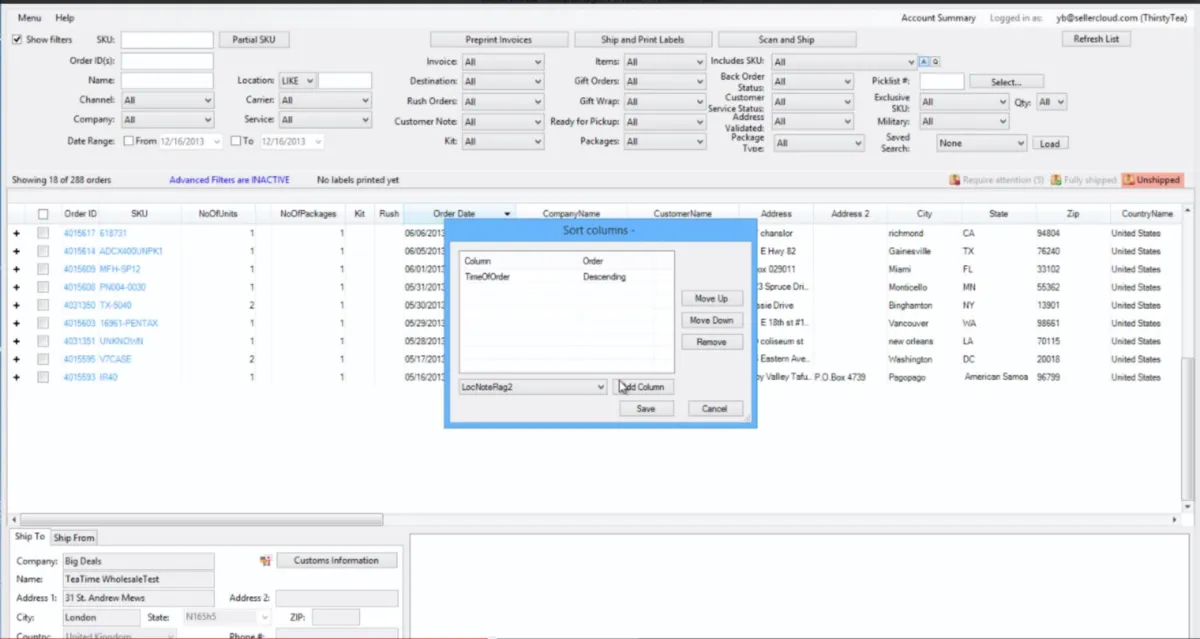Check the box for order 4015617
Viewport: 1200px width, 639px height.
tap(43, 233)
